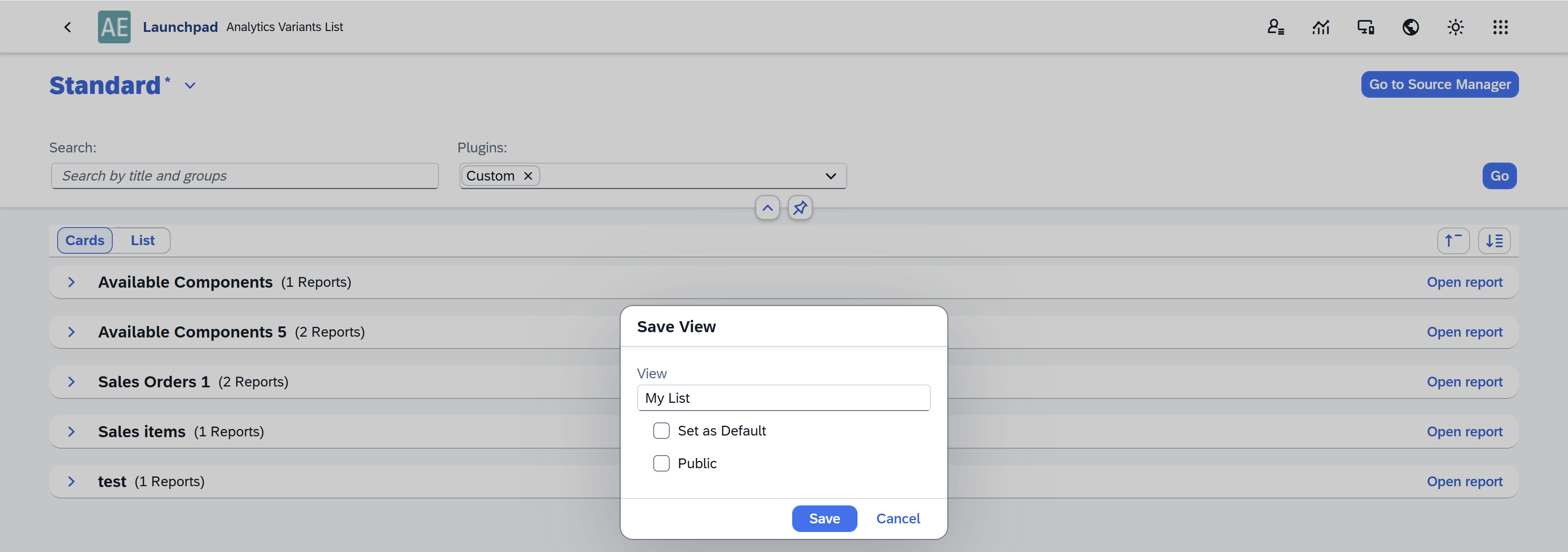Check the Public checkbox

[661, 463]
